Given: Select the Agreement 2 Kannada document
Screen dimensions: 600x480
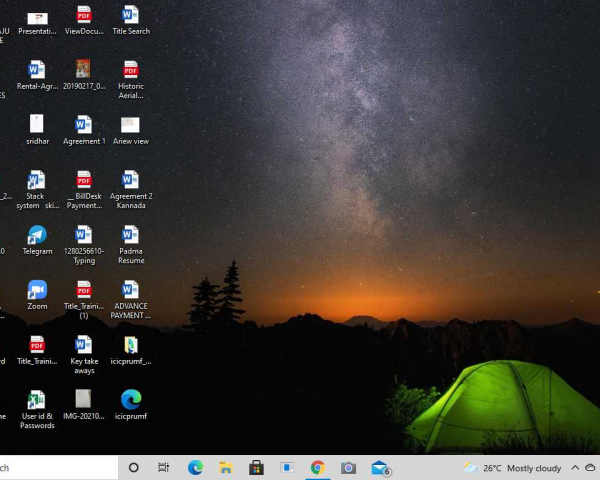Looking at the screenshot, I should [131, 181].
